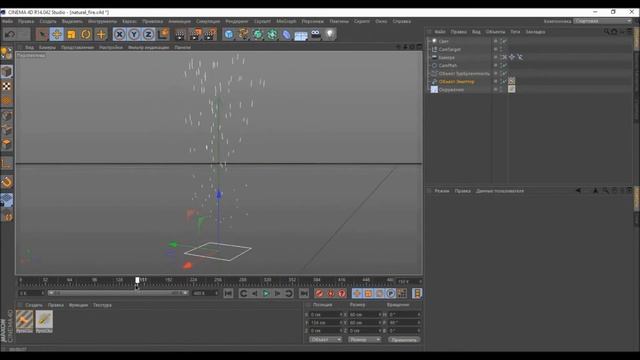Screen dimensions: 640x360
Task: Select the first material thumbnail
Action: [24, 320]
